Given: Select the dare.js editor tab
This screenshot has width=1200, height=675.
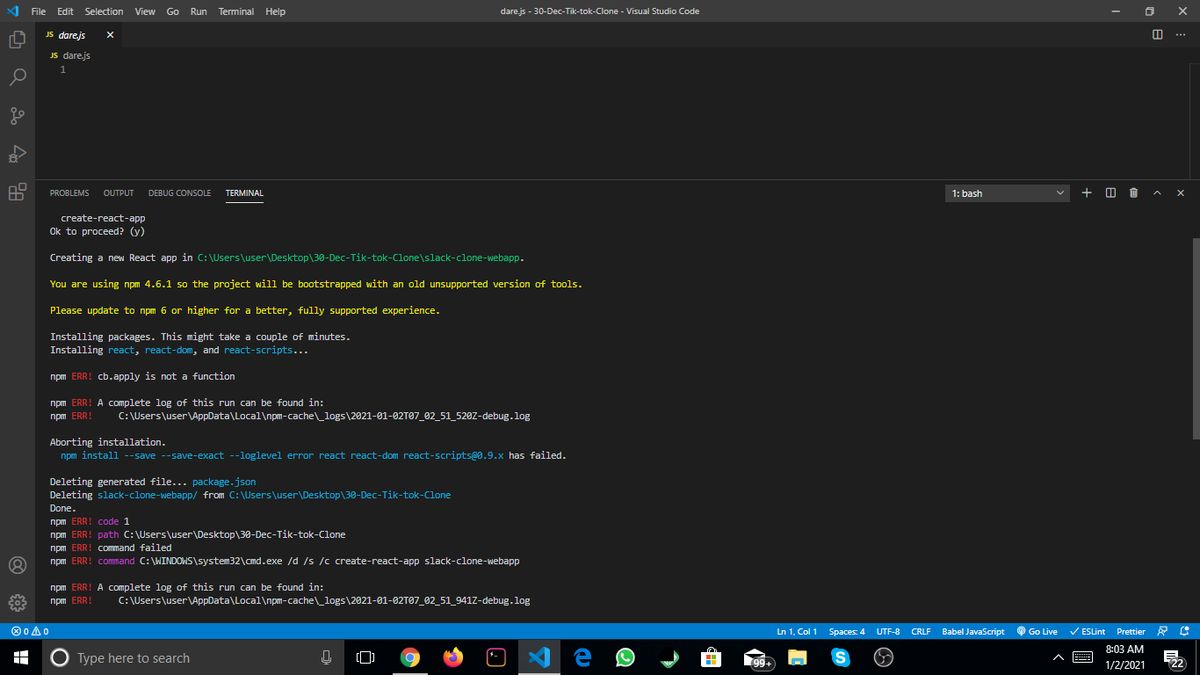Looking at the screenshot, I should point(80,35).
